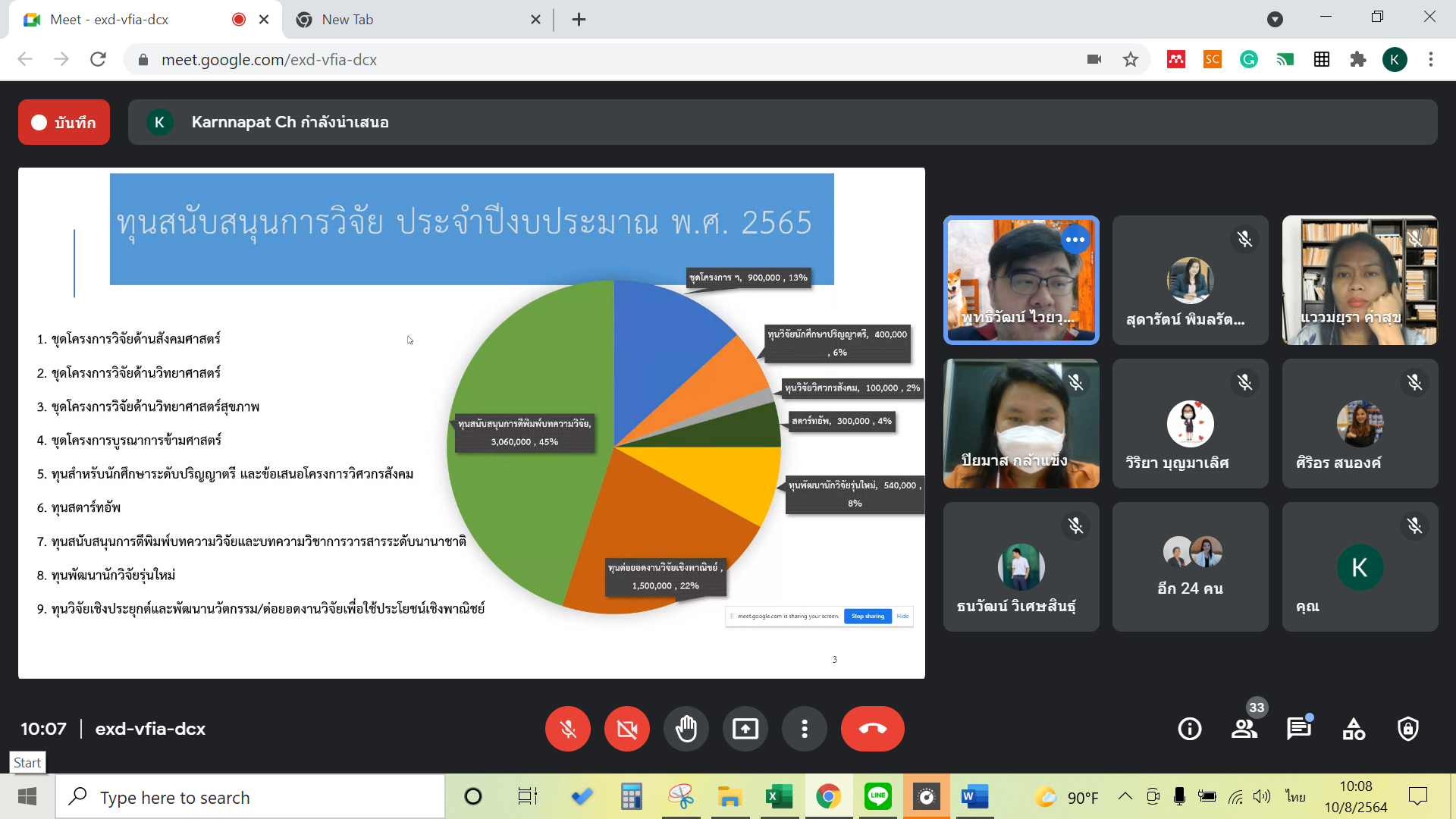Unmute microphone in Meet controls
The height and width of the screenshot is (819, 1456).
(567, 729)
